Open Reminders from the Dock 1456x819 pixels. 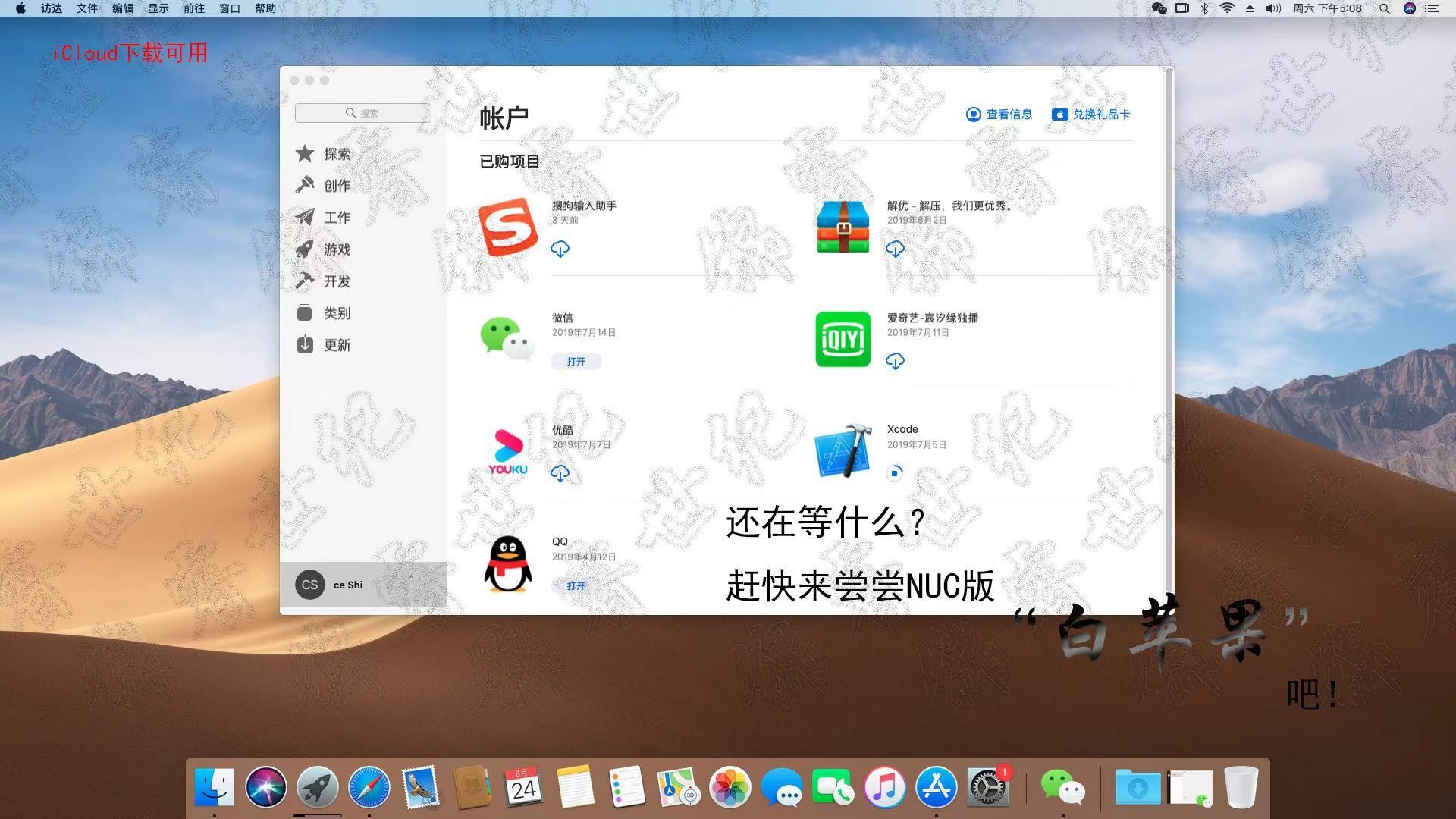[626, 787]
